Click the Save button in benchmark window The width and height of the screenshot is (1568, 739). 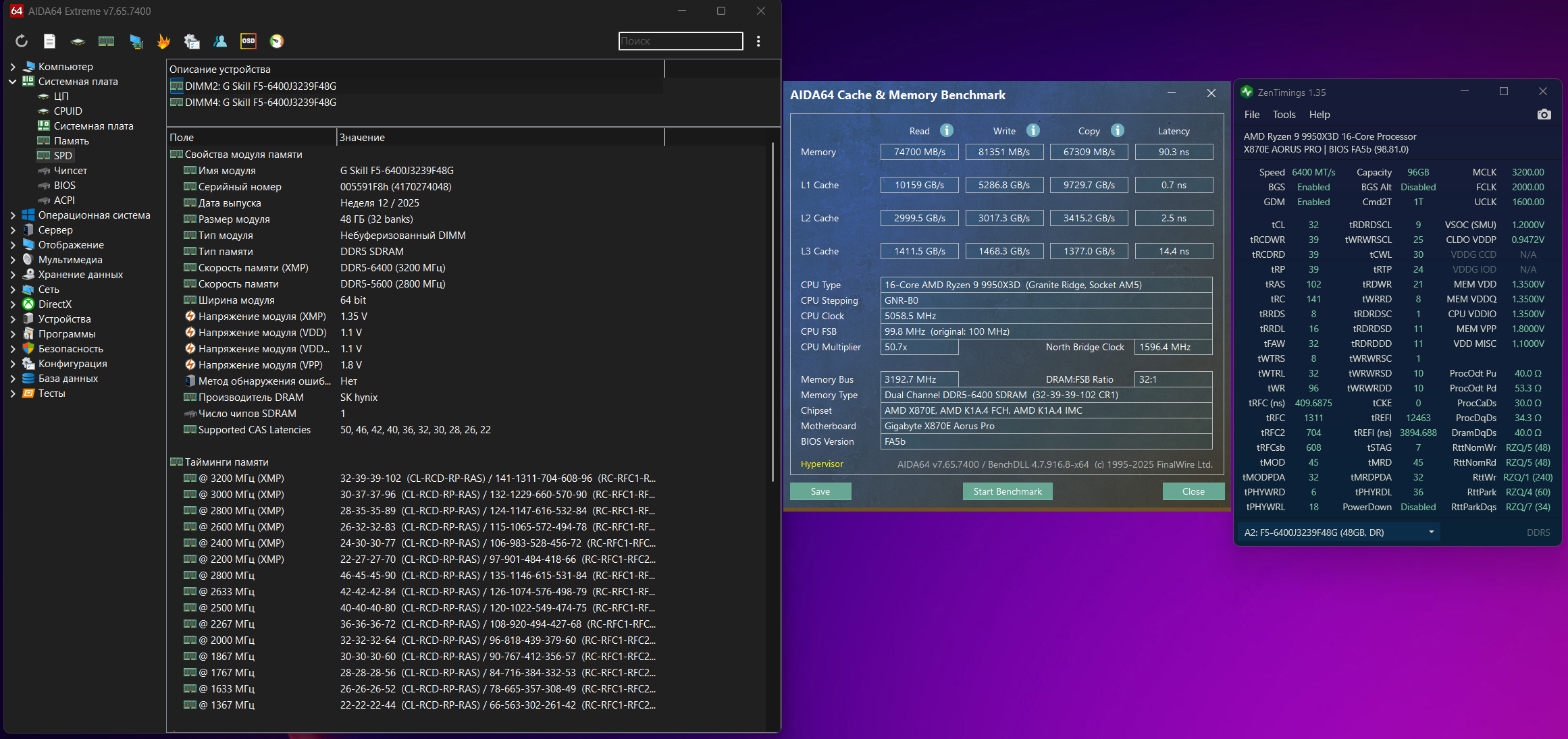tap(820, 491)
